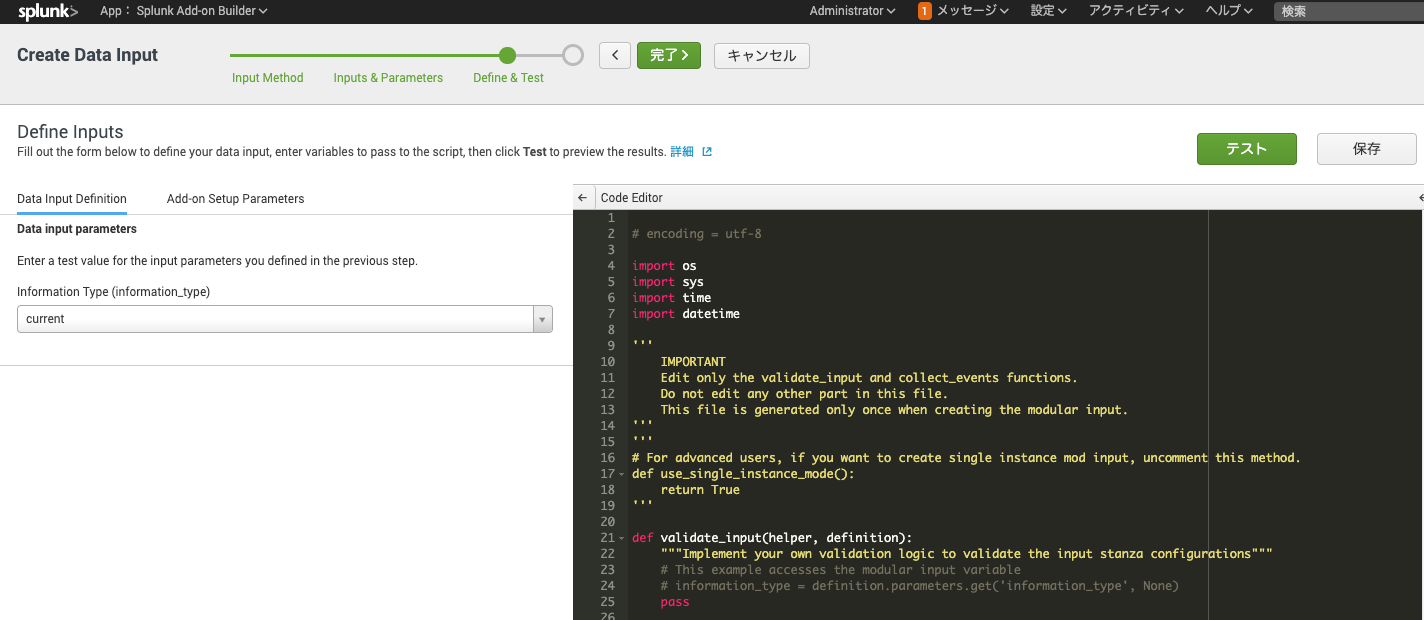Switch to the Add-on Setup Parameters tab
Screen dimensions: 1424x620
click(235, 198)
